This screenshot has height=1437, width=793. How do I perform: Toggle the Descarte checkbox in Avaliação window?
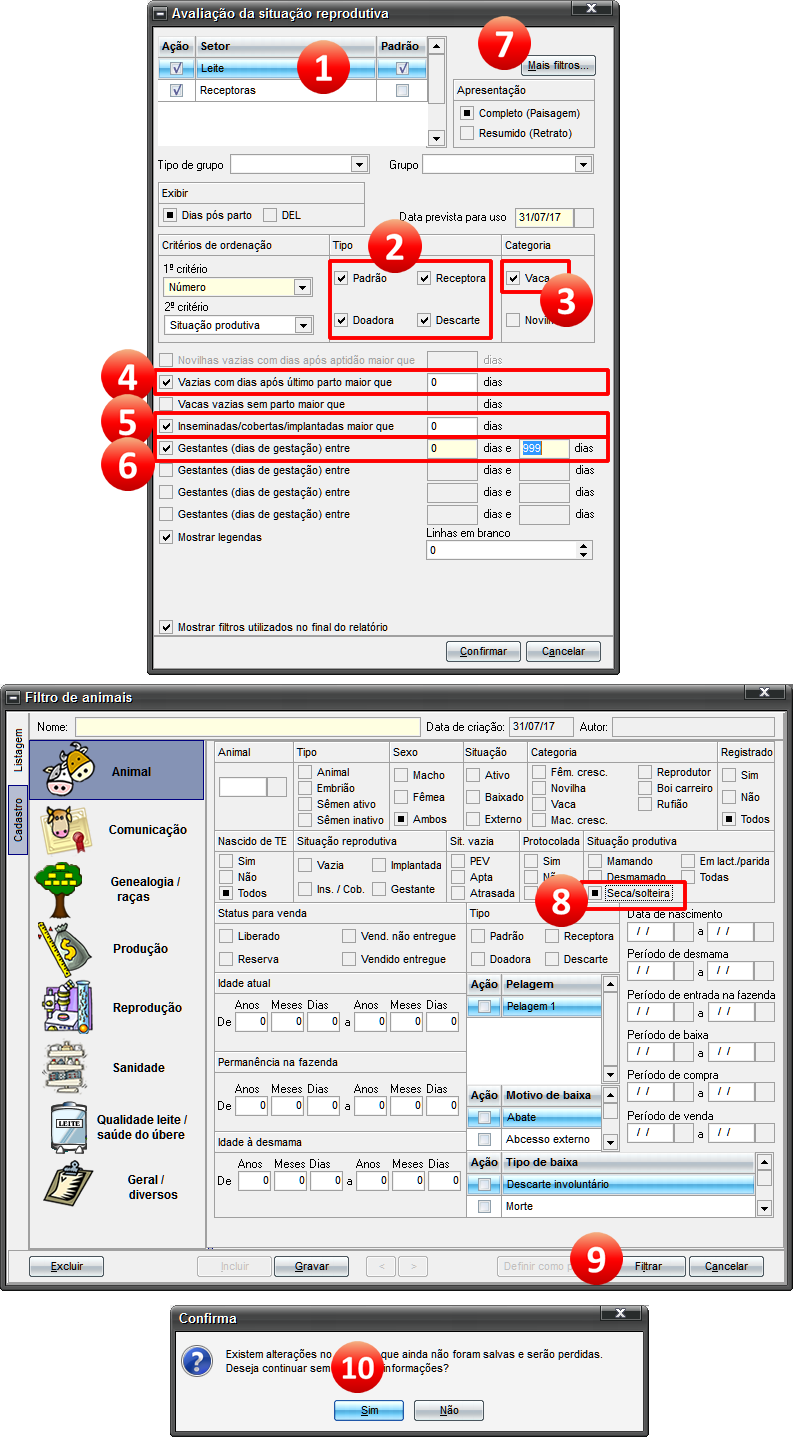[424, 320]
